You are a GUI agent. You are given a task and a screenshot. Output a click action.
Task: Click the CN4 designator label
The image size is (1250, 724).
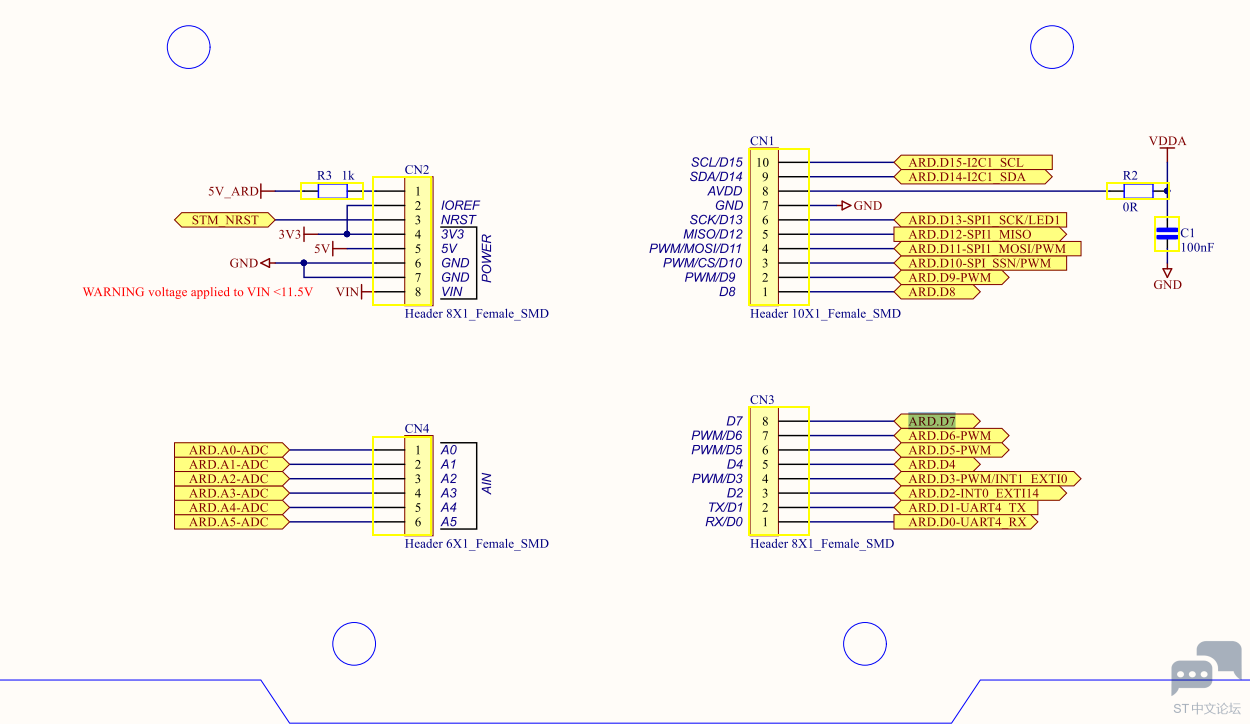coord(417,429)
